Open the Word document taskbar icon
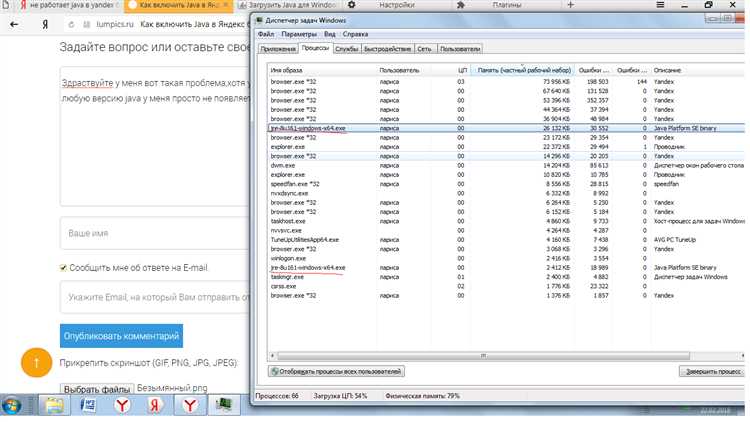 (88, 406)
